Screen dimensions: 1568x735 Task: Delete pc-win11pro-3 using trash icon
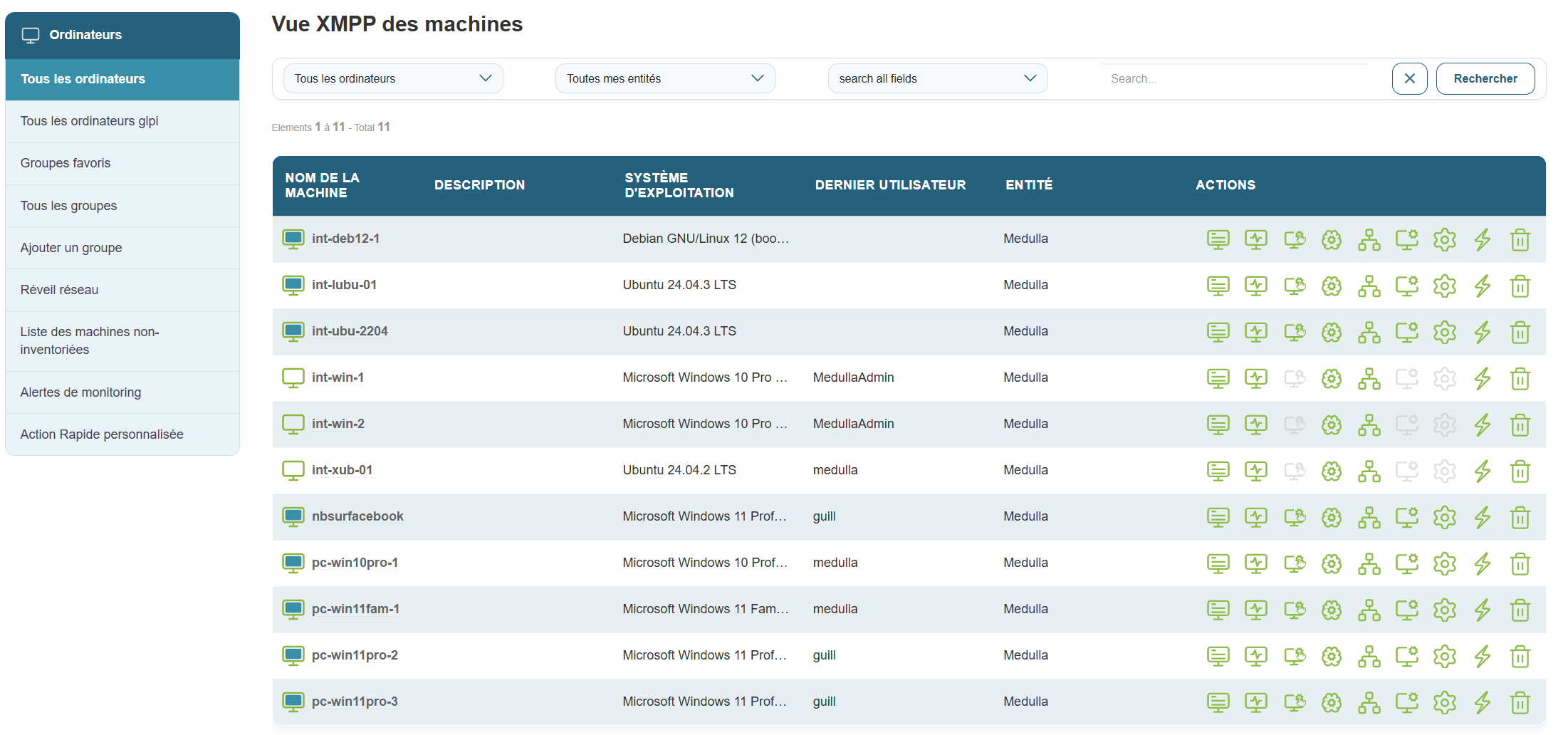coord(1520,703)
